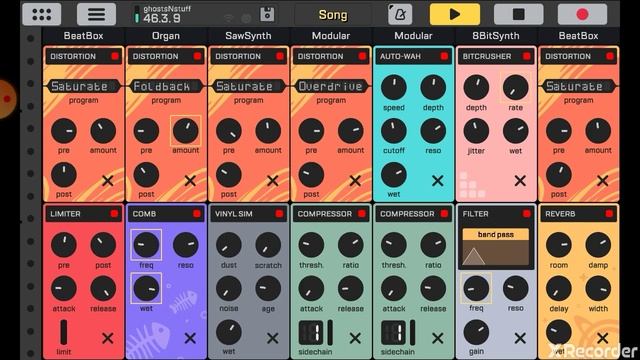Screen dimensions: 640x360
Task: Click the Filter gain knob
Action: pyautogui.click(x=476, y=332)
